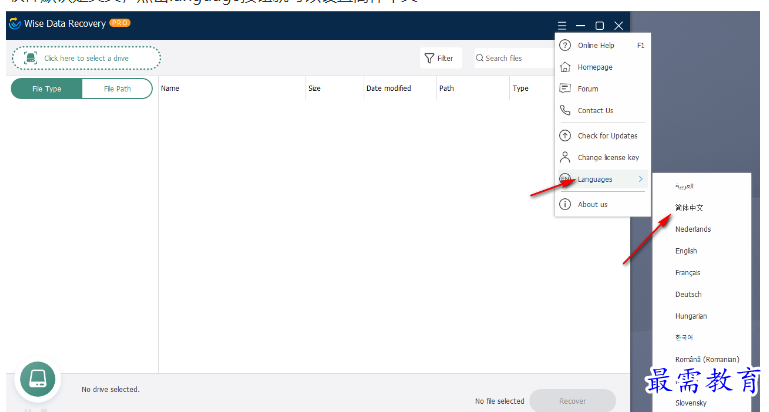Select Română (Romanian) language option
Screen dimensions: 769x412
707,359
